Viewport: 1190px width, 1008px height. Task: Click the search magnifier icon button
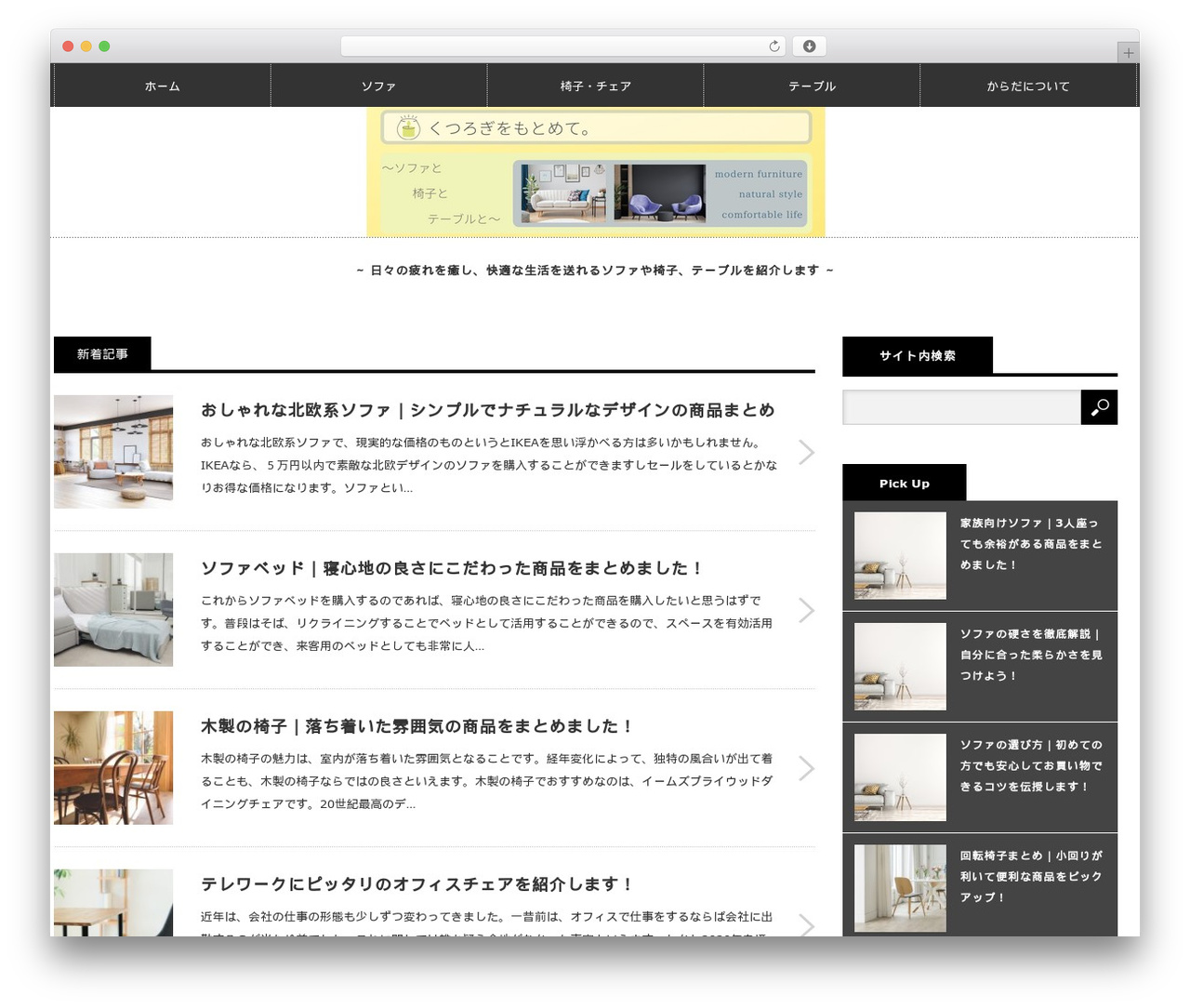pyautogui.click(x=1099, y=407)
